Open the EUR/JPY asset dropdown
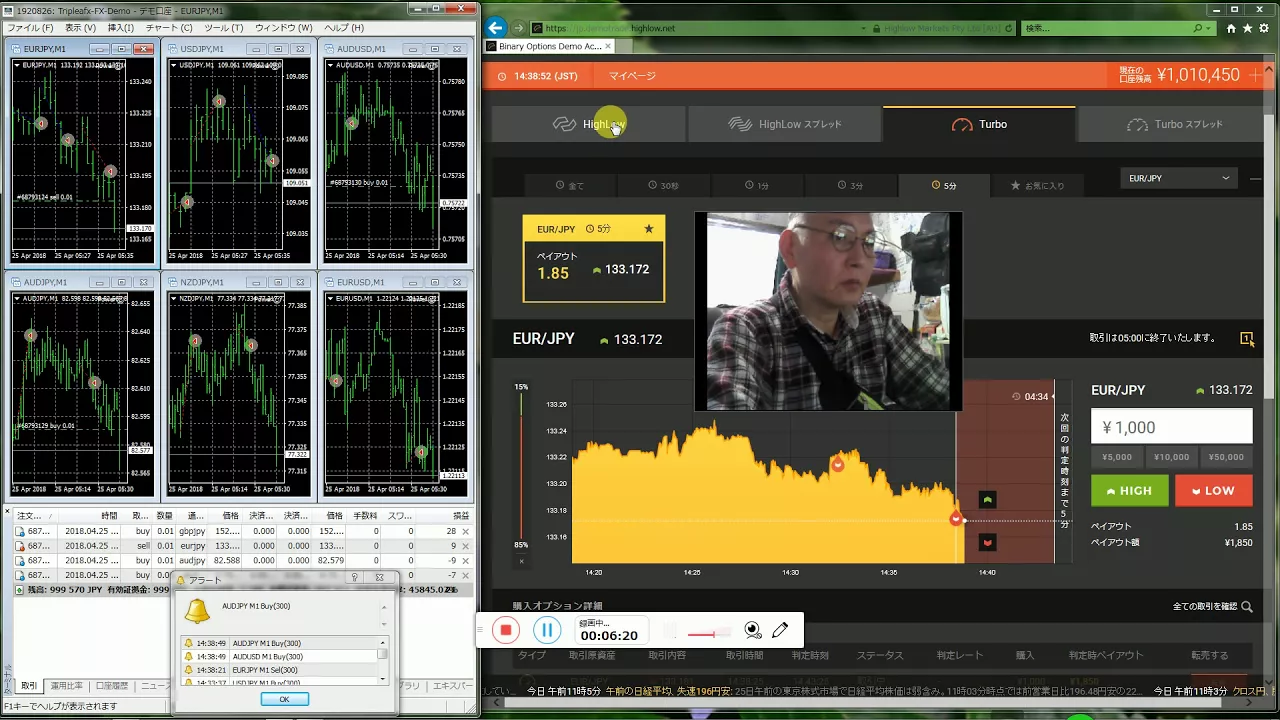The width and height of the screenshot is (1280, 720). [1179, 178]
